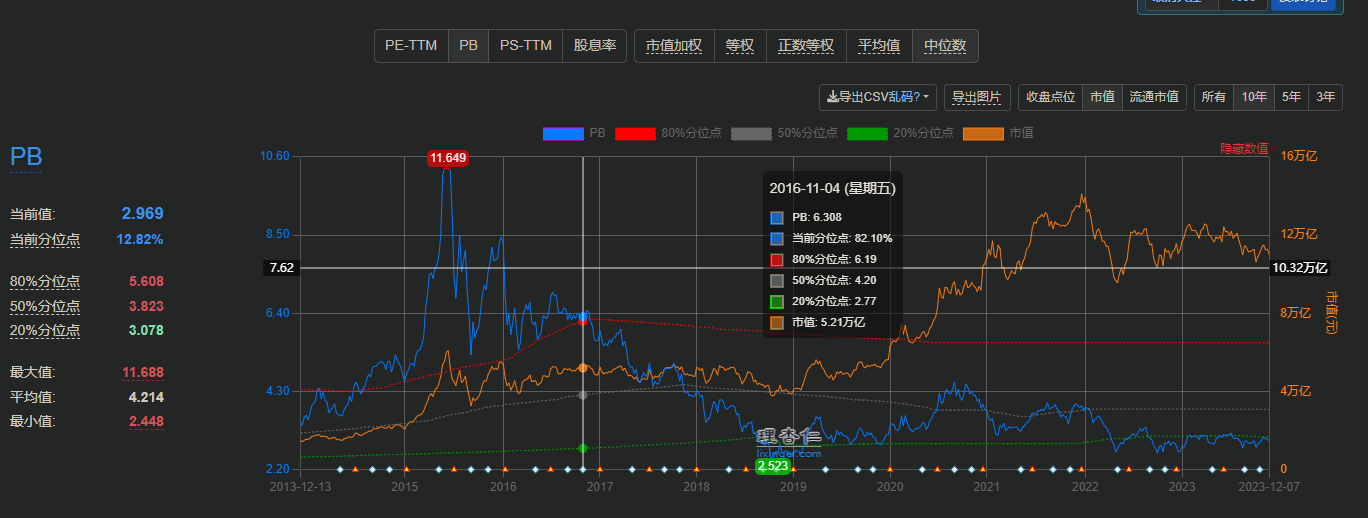
Task: Open the 导出CSV dropdown caret
Action: 926,97
